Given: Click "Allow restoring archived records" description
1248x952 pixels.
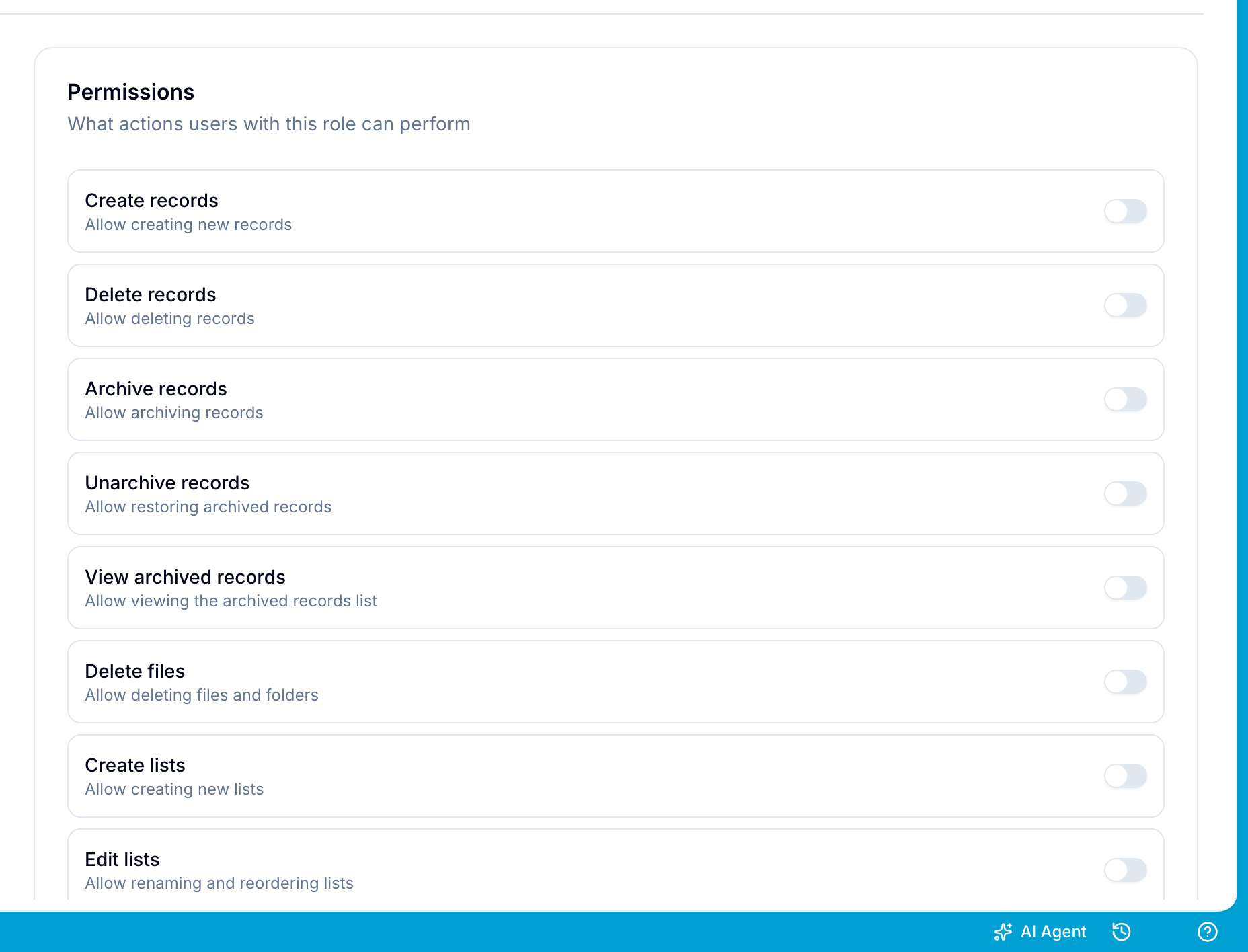Looking at the screenshot, I should (208, 507).
